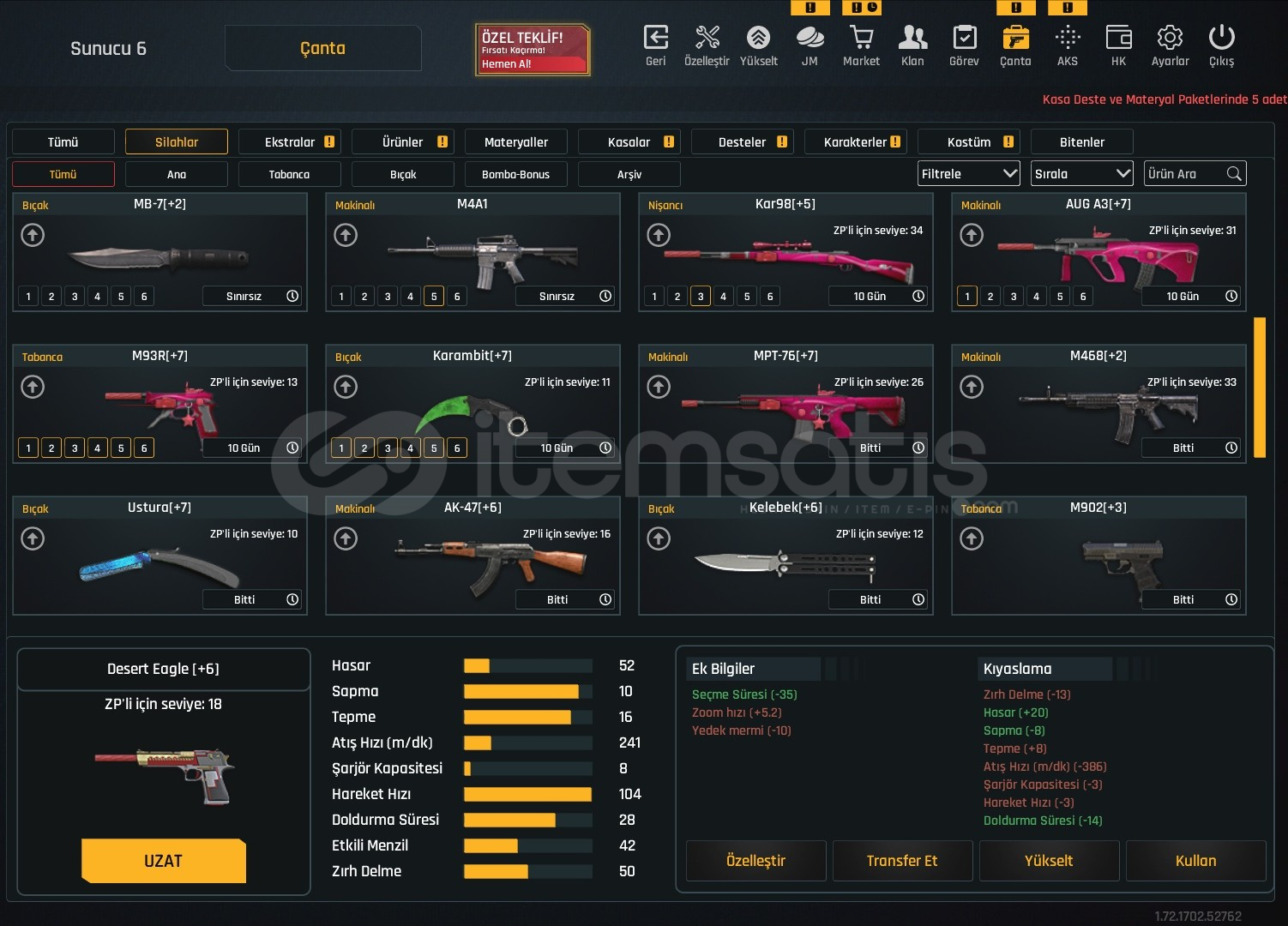Click the inventory vertical scrollbar
The image size is (1288, 926).
[x=1260, y=388]
